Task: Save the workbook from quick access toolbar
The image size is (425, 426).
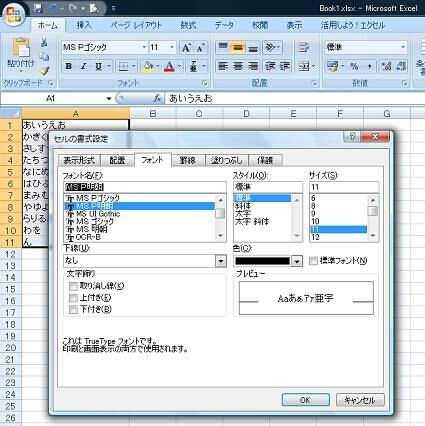Action: point(38,8)
